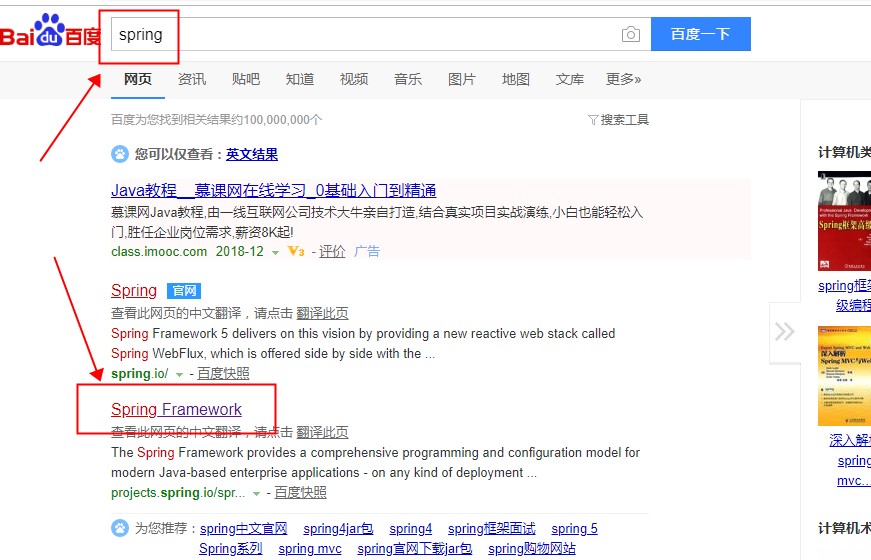Click the 评价 link
This screenshot has height=560, width=871.
pos(332,252)
